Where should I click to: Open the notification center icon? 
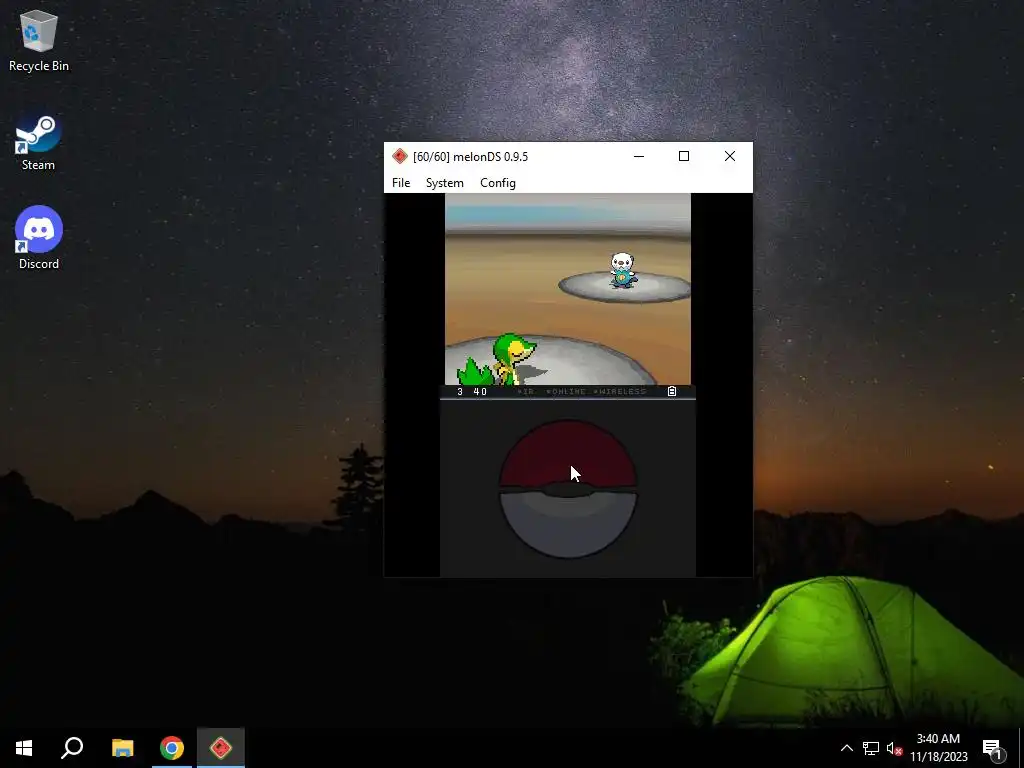(x=993, y=748)
